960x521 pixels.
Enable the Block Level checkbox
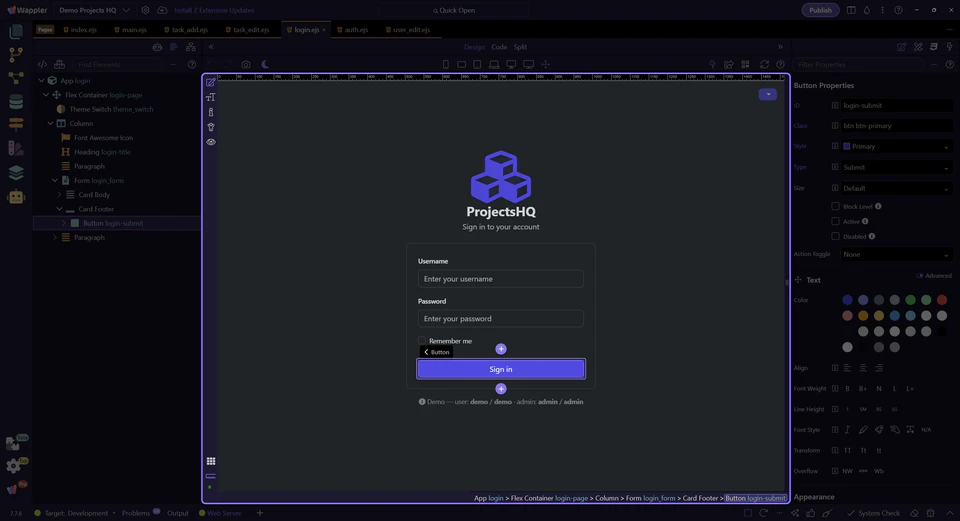[835, 206]
